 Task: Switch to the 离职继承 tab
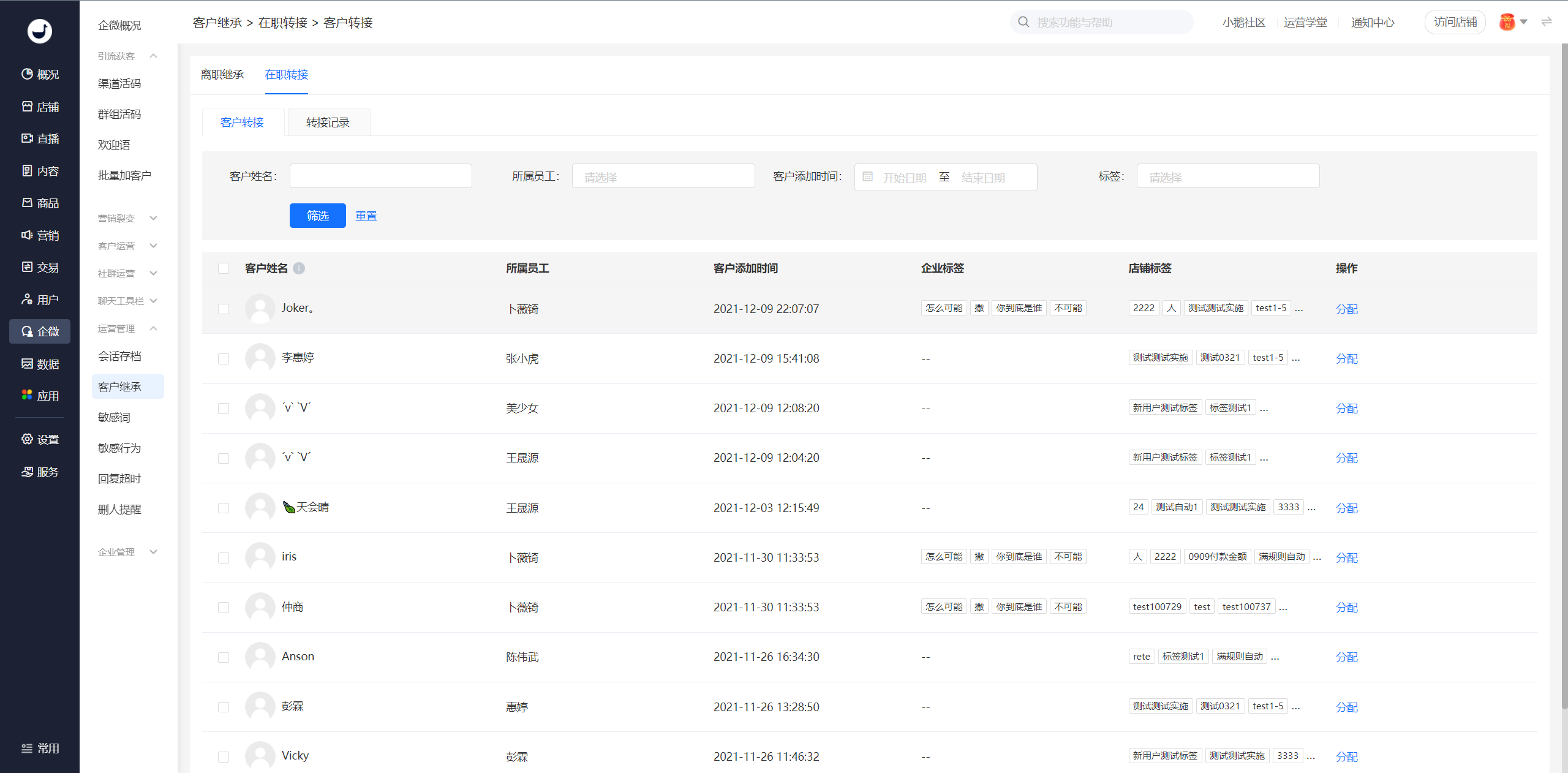click(222, 74)
